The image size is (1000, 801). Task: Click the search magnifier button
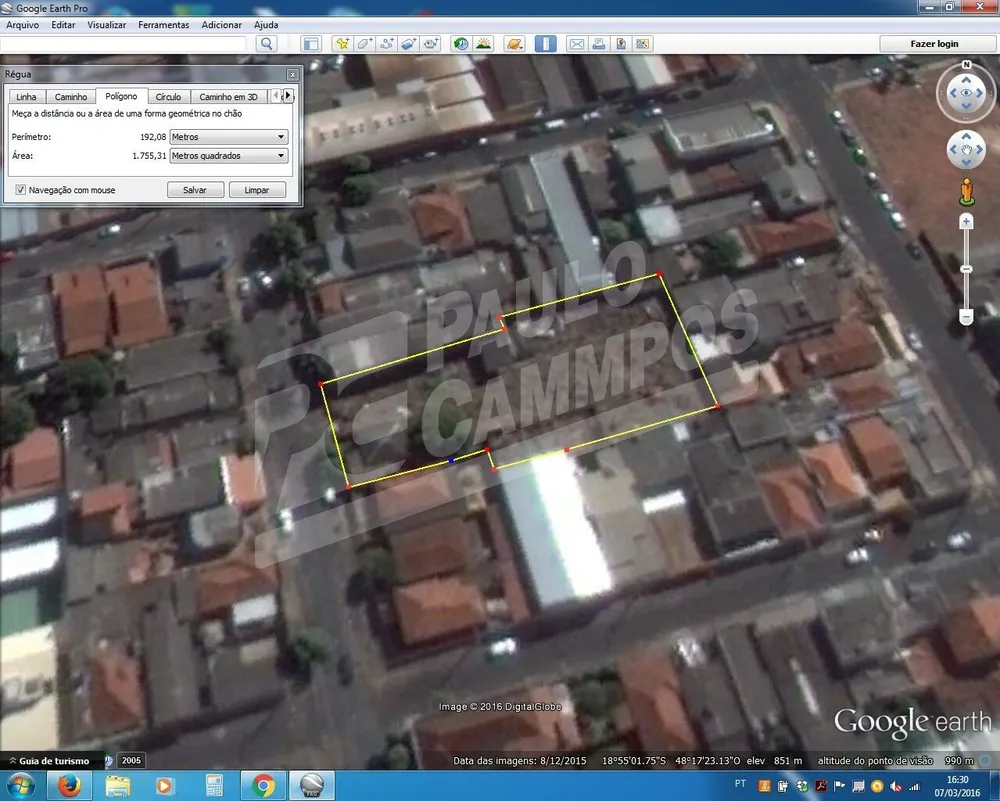(267, 43)
